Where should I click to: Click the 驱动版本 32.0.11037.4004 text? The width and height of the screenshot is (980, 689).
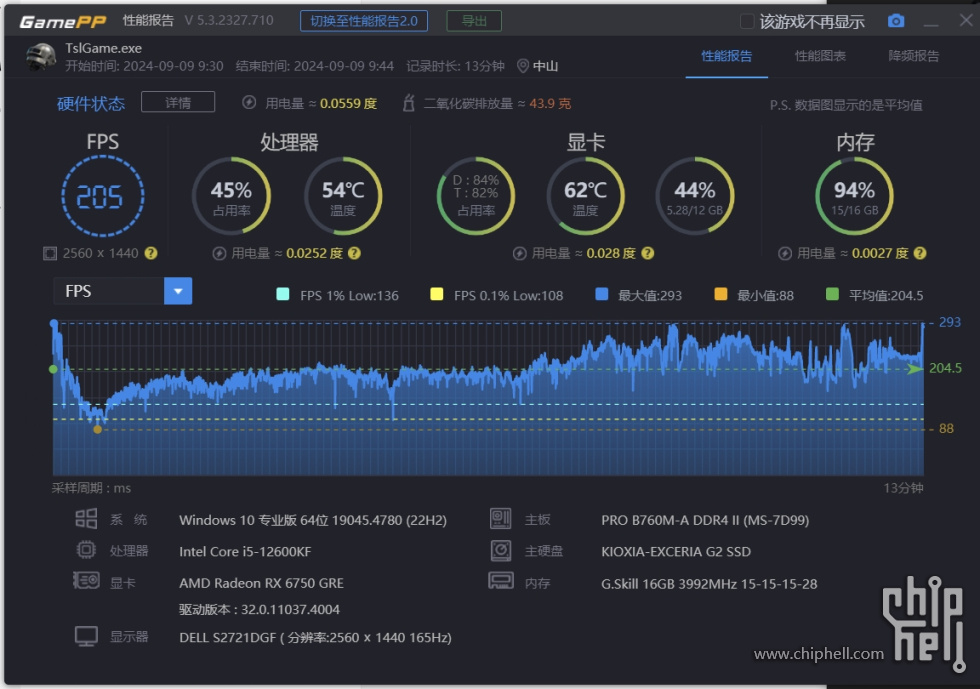point(259,610)
